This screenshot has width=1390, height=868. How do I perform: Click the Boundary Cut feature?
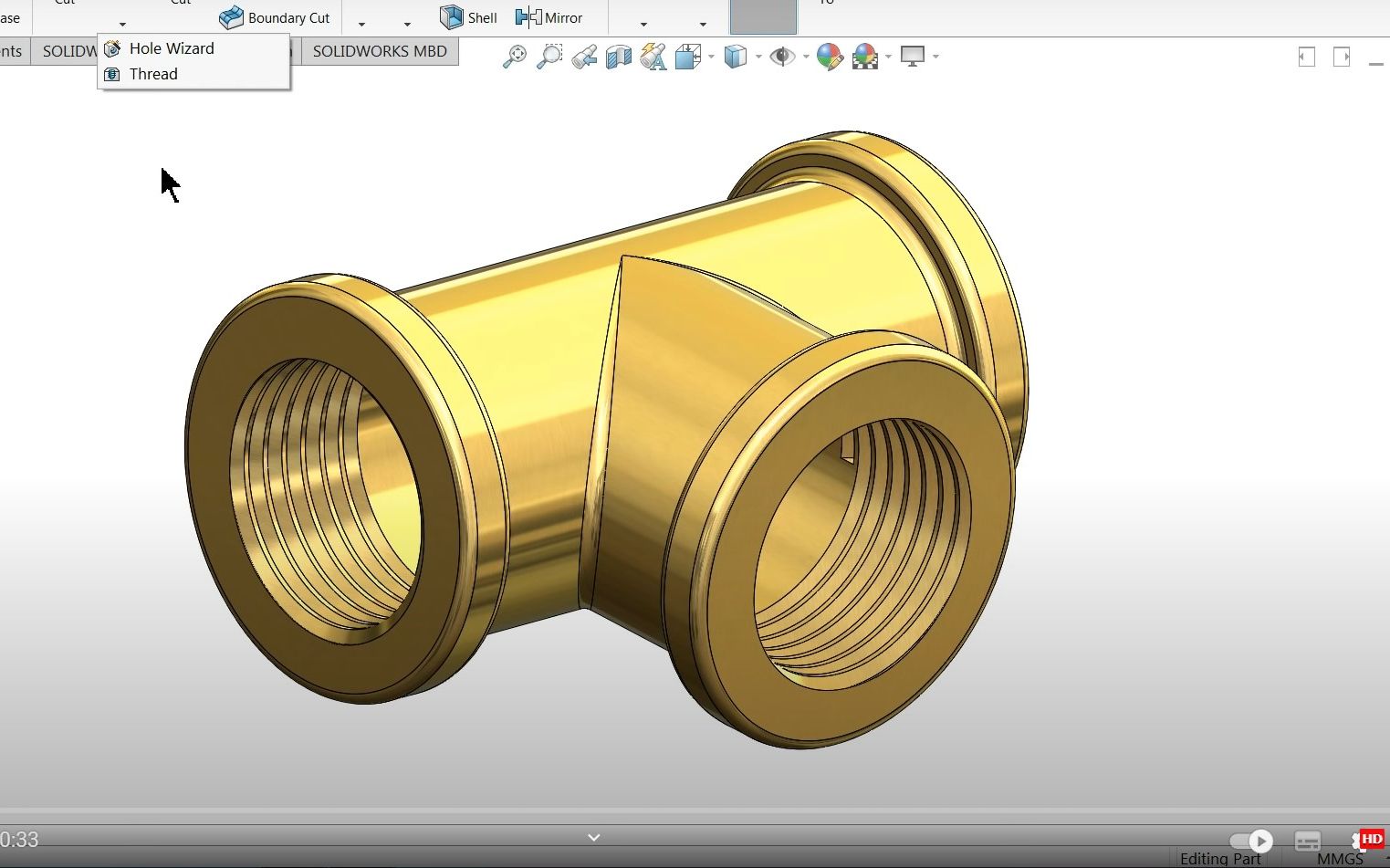(x=274, y=17)
